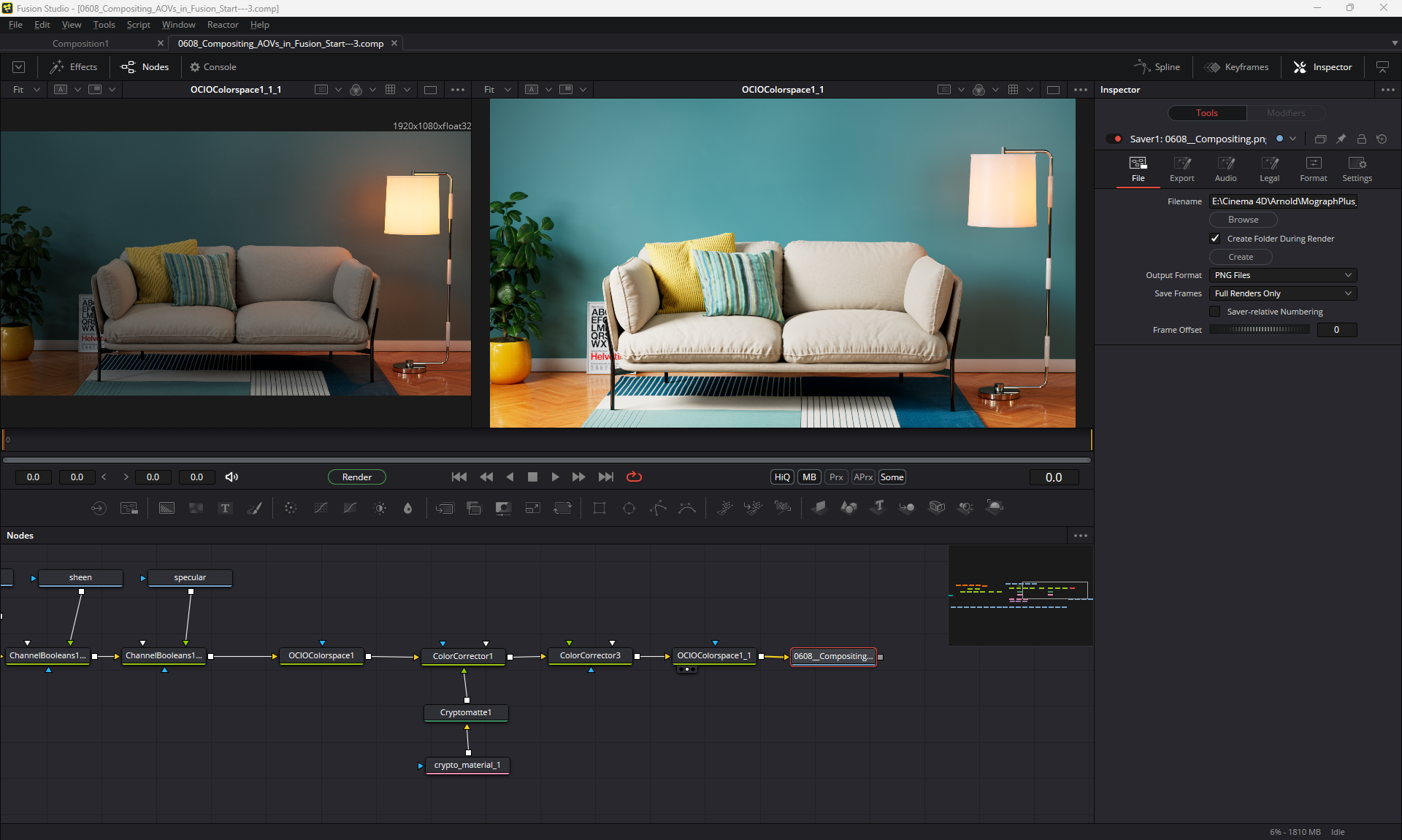This screenshot has width=1402, height=840.
Task: Select the Text tool in toolbar
Action: coord(225,508)
